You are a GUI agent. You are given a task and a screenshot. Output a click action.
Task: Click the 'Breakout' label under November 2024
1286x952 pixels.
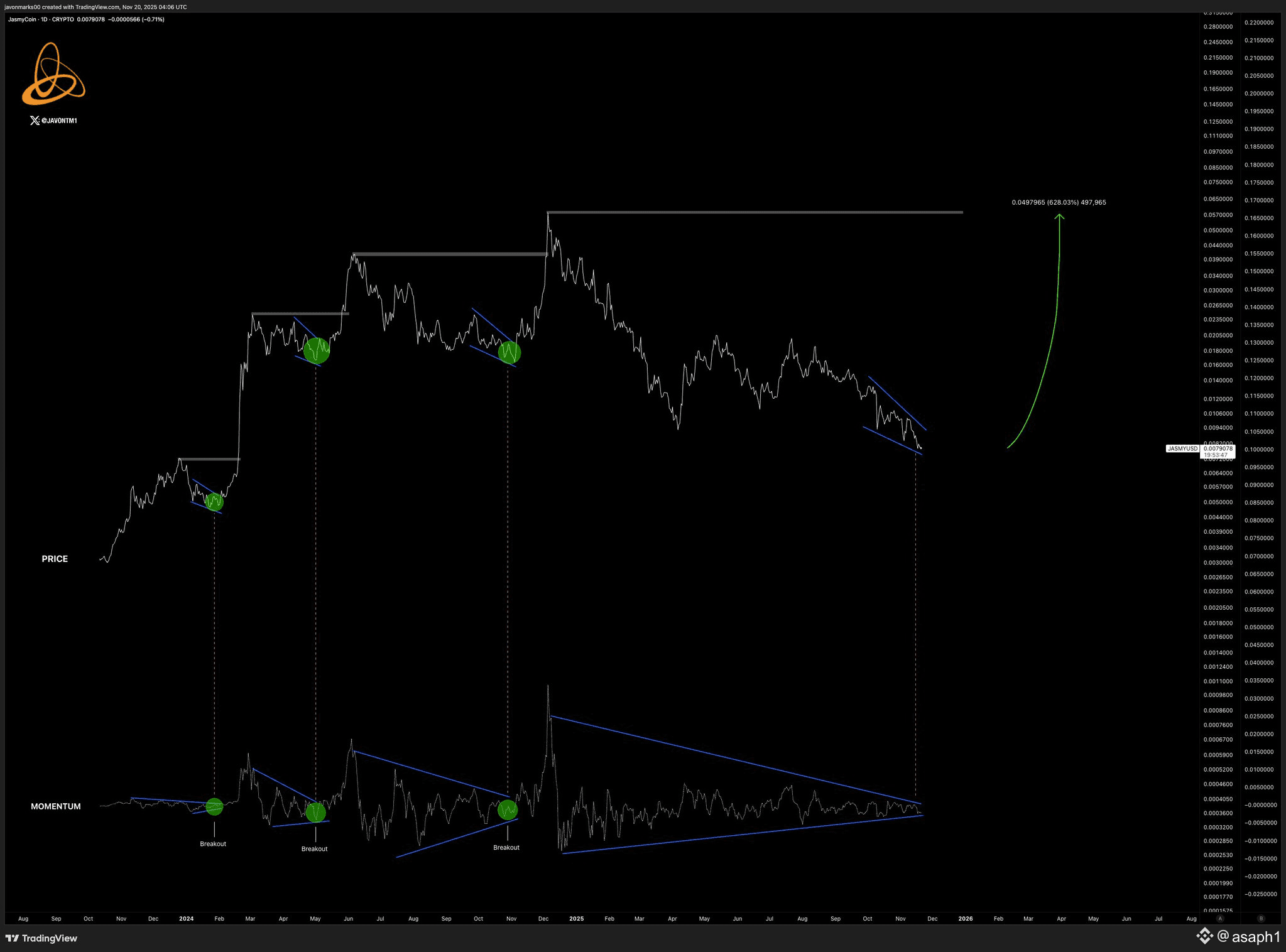click(x=506, y=848)
